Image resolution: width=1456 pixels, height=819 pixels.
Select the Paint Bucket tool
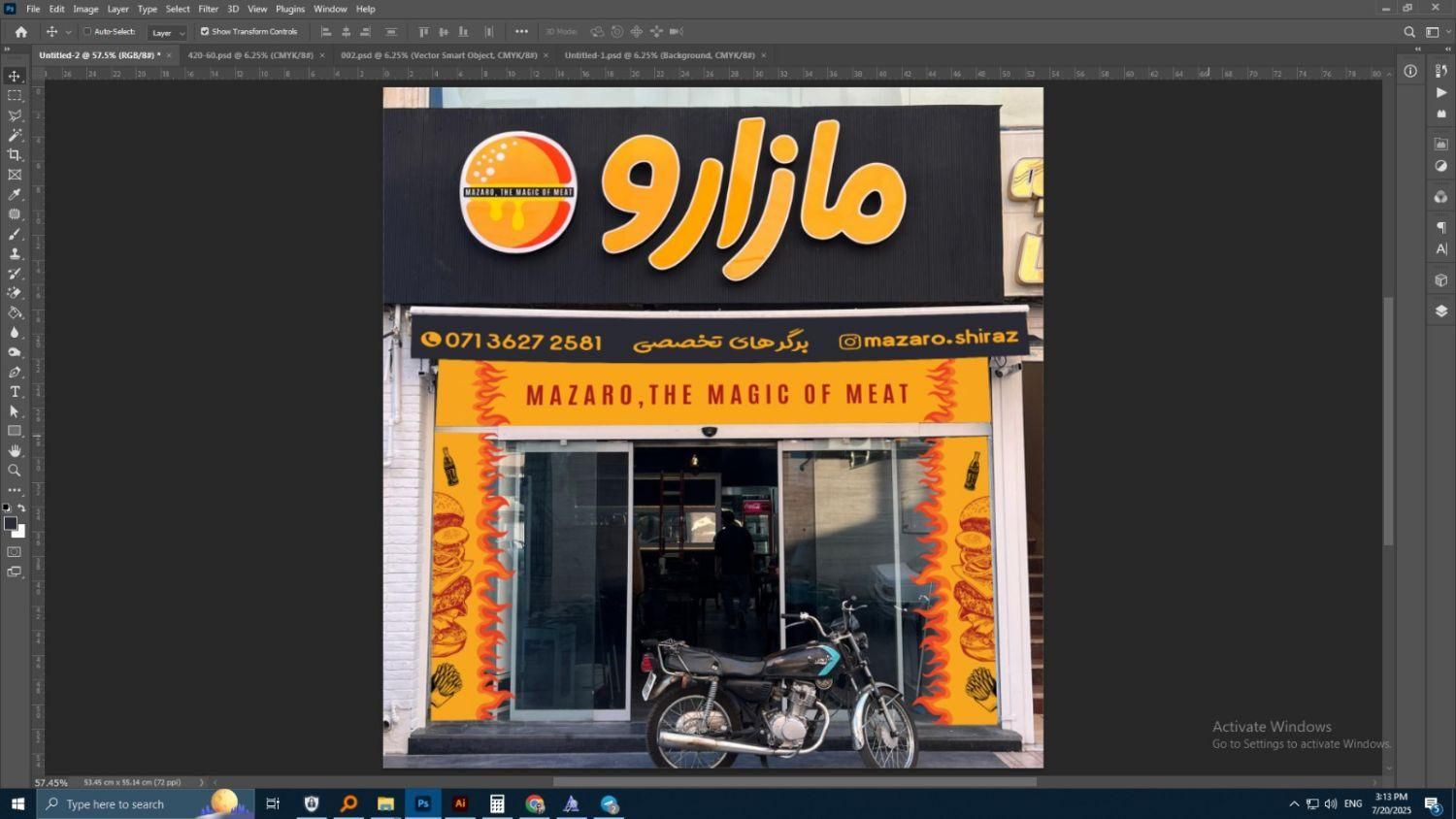[15, 312]
